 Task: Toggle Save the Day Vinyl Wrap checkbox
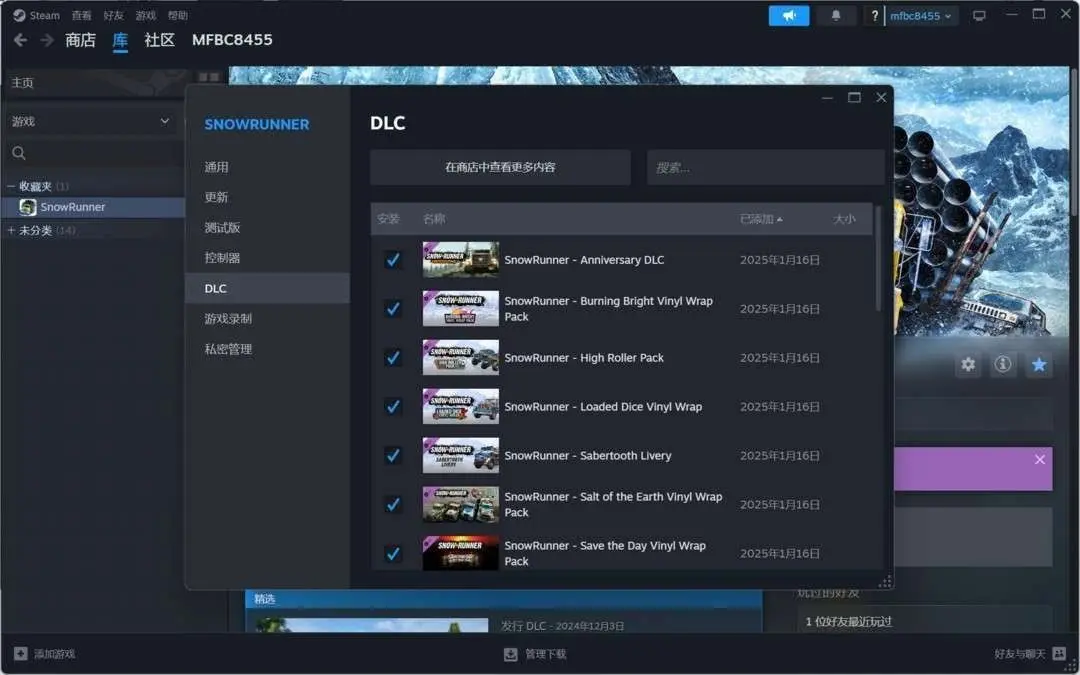pyautogui.click(x=393, y=553)
